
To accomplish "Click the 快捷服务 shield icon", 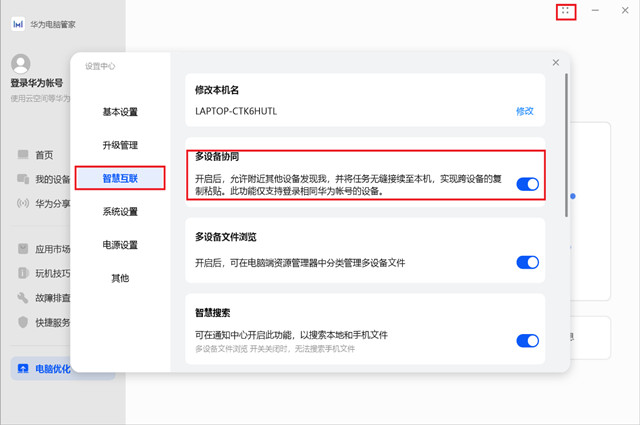I will (x=23, y=322).
